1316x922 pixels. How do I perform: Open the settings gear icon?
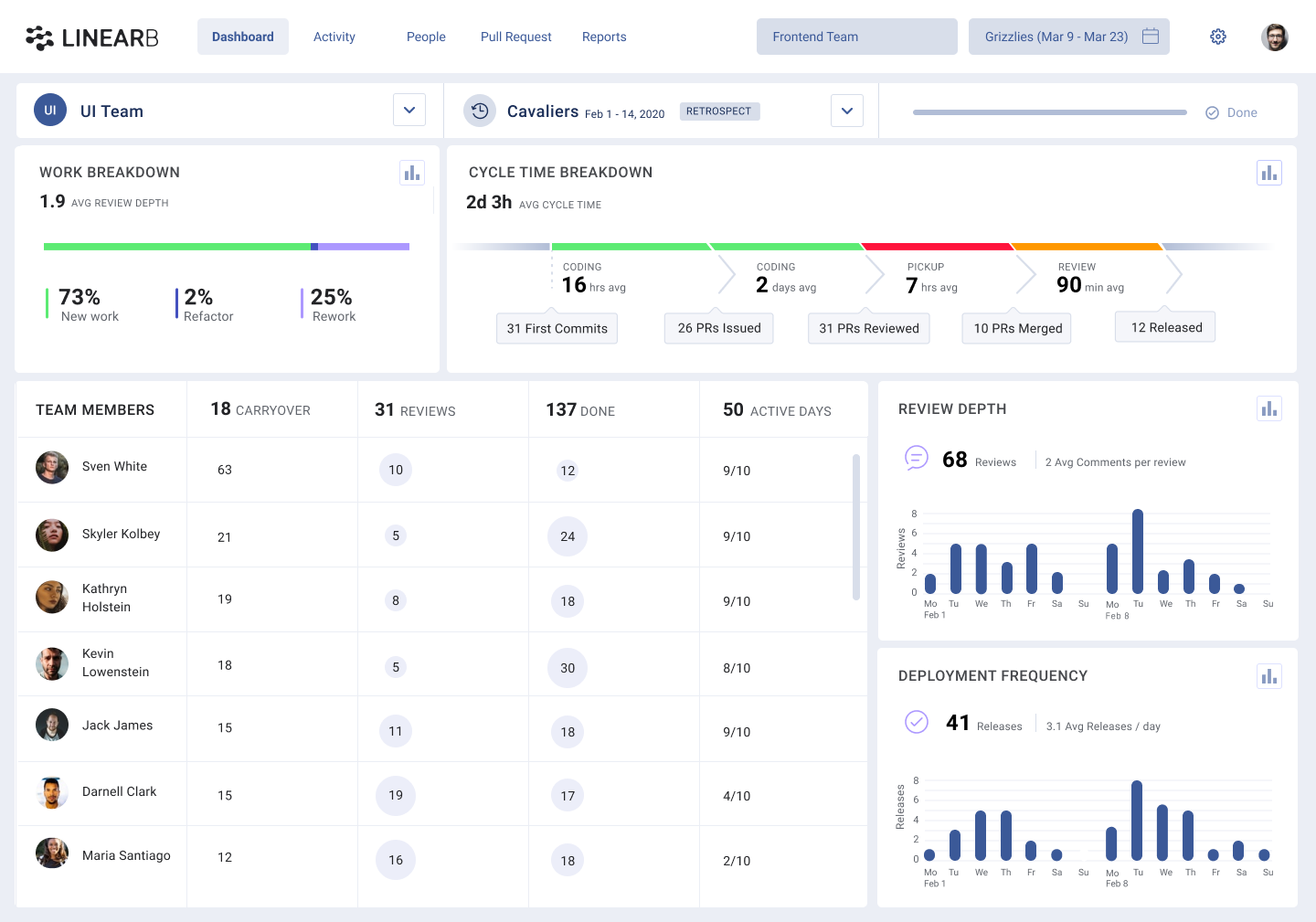[x=1217, y=37]
